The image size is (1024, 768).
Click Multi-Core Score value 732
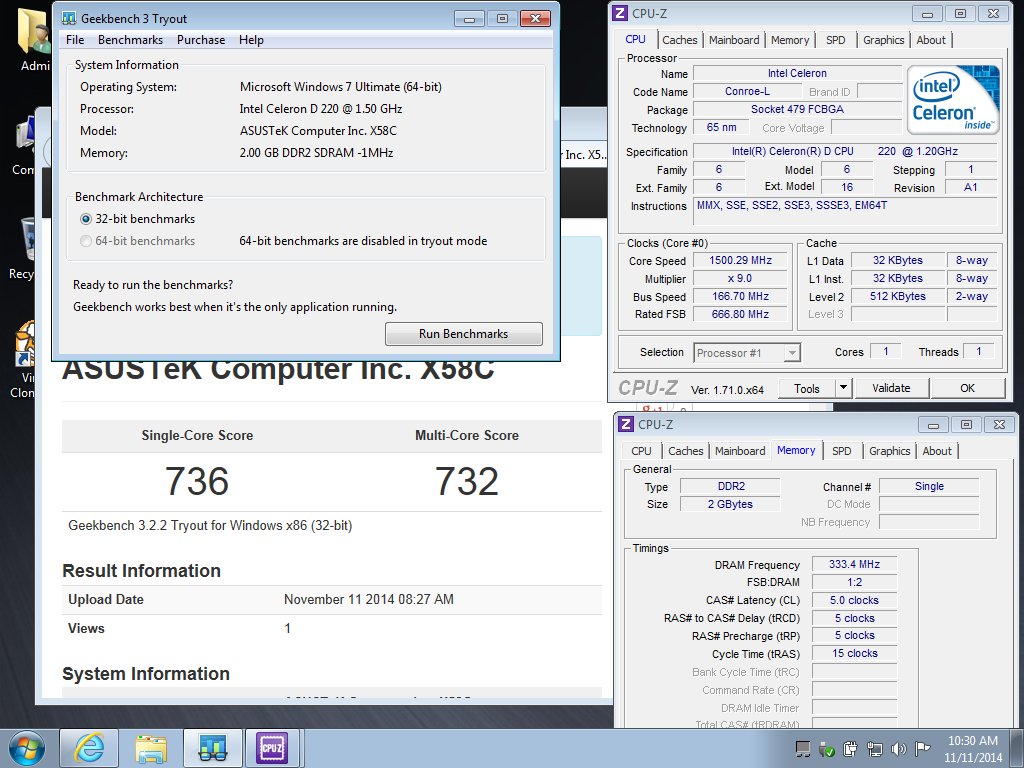[x=467, y=481]
